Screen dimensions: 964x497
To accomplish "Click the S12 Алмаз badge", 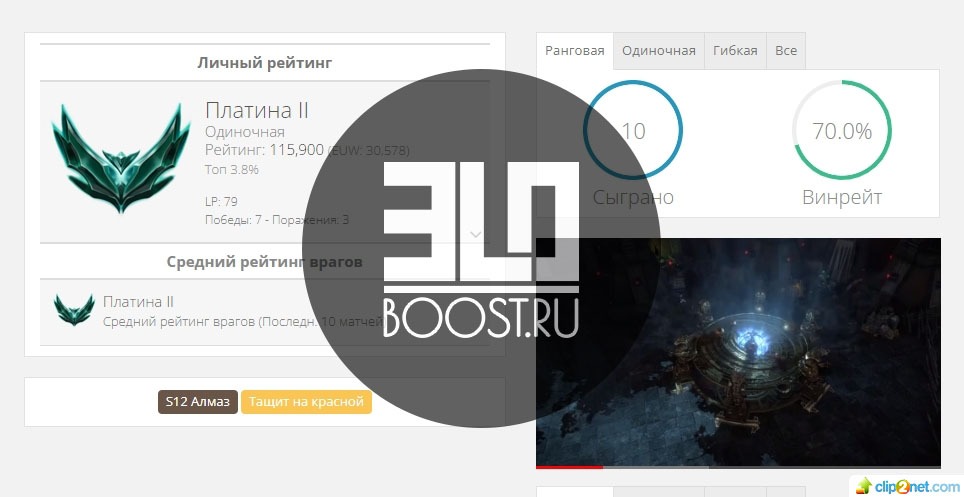I will pos(197,402).
